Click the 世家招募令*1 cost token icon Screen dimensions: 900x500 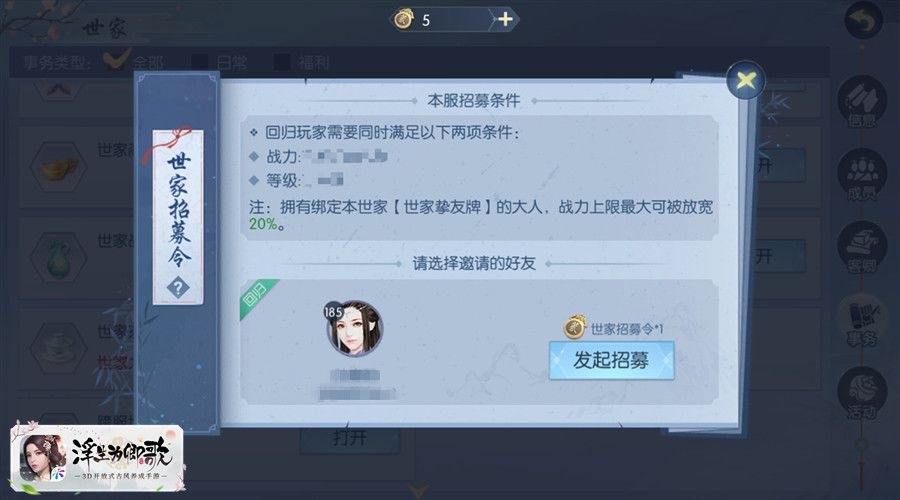click(575, 327)
